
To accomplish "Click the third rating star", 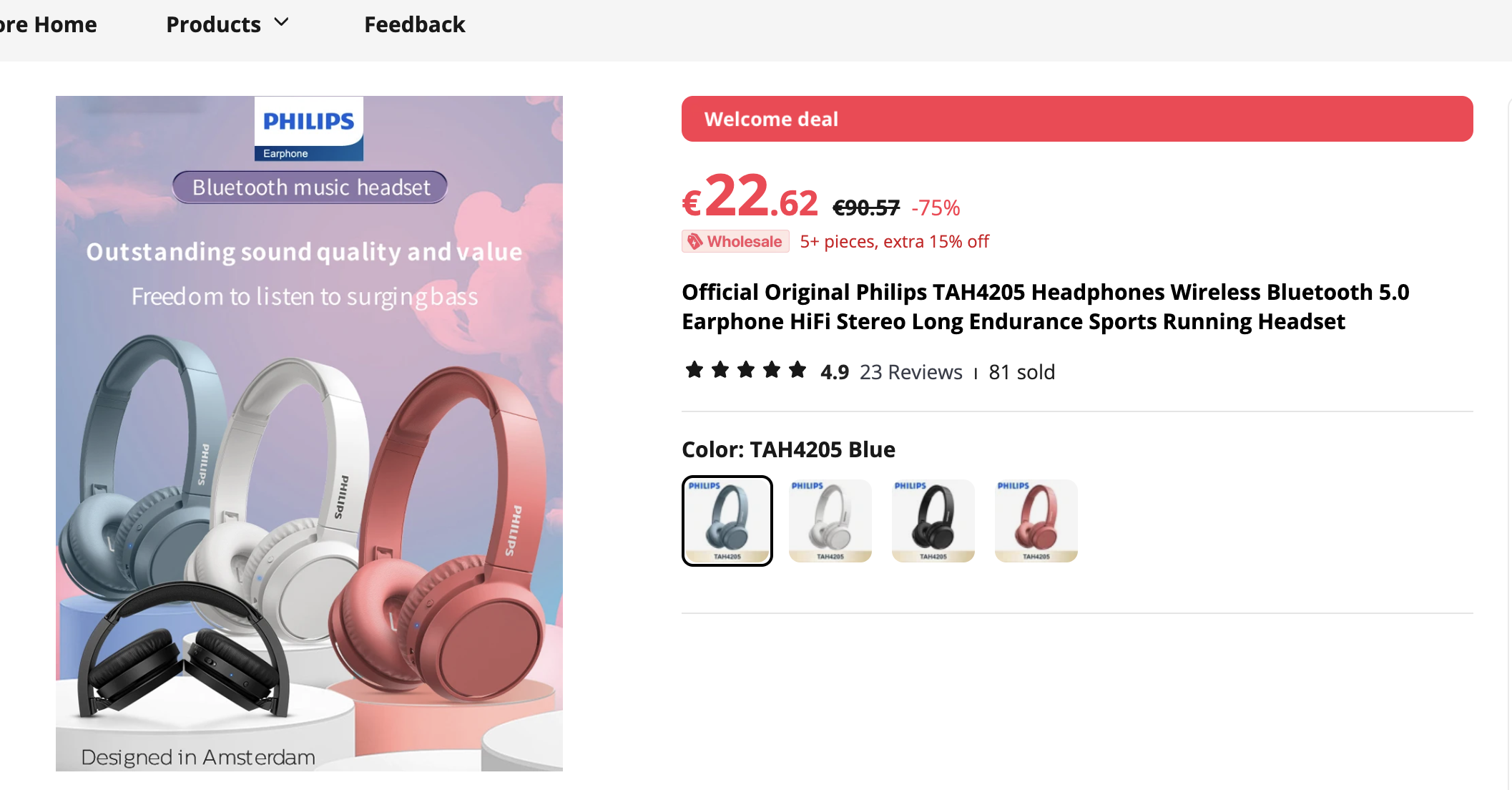I will [745, 370].
